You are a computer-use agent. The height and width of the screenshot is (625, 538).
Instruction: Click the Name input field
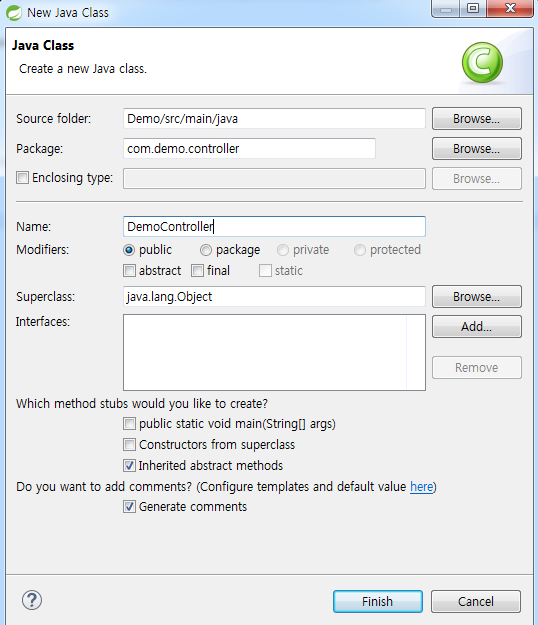click(x=274, y=226)
